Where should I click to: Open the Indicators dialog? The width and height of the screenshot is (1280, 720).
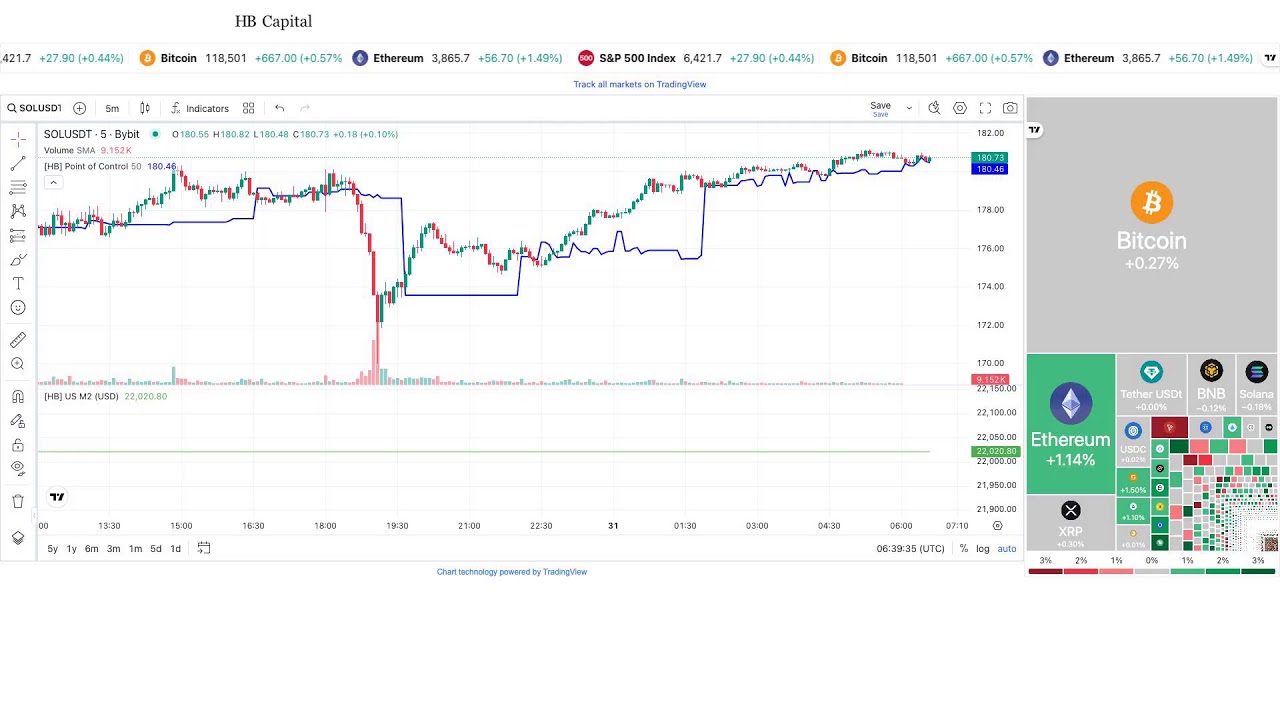(199, 108)
